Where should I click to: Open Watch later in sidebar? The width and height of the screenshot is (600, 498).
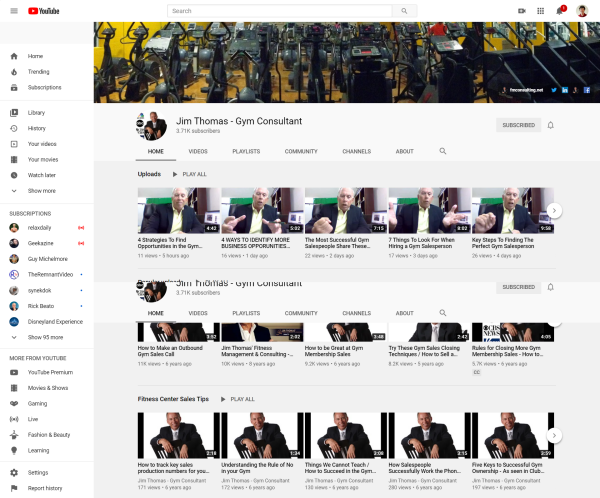pyautogui.click(x=47, y=175)
